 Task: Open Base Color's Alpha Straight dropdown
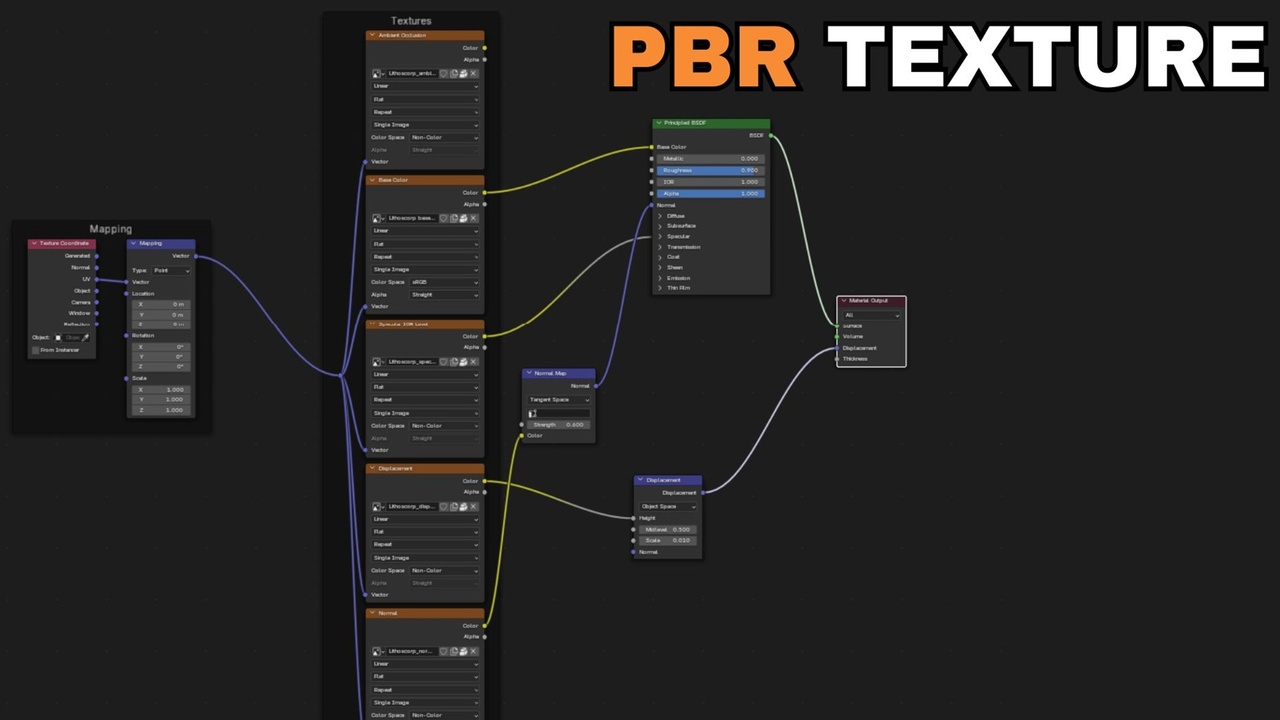[444, 295]
